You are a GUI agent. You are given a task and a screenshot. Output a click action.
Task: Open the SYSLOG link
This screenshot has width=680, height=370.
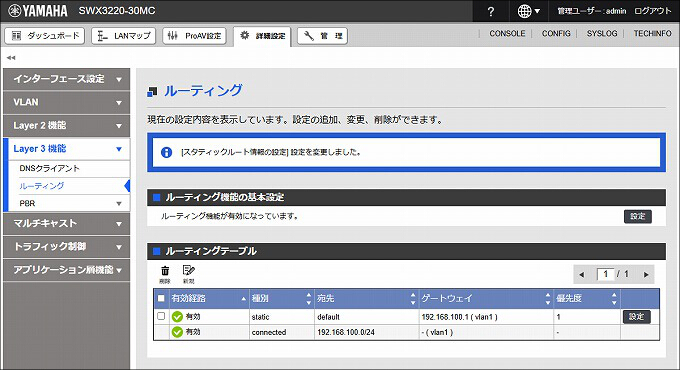(x=602, y=33)
